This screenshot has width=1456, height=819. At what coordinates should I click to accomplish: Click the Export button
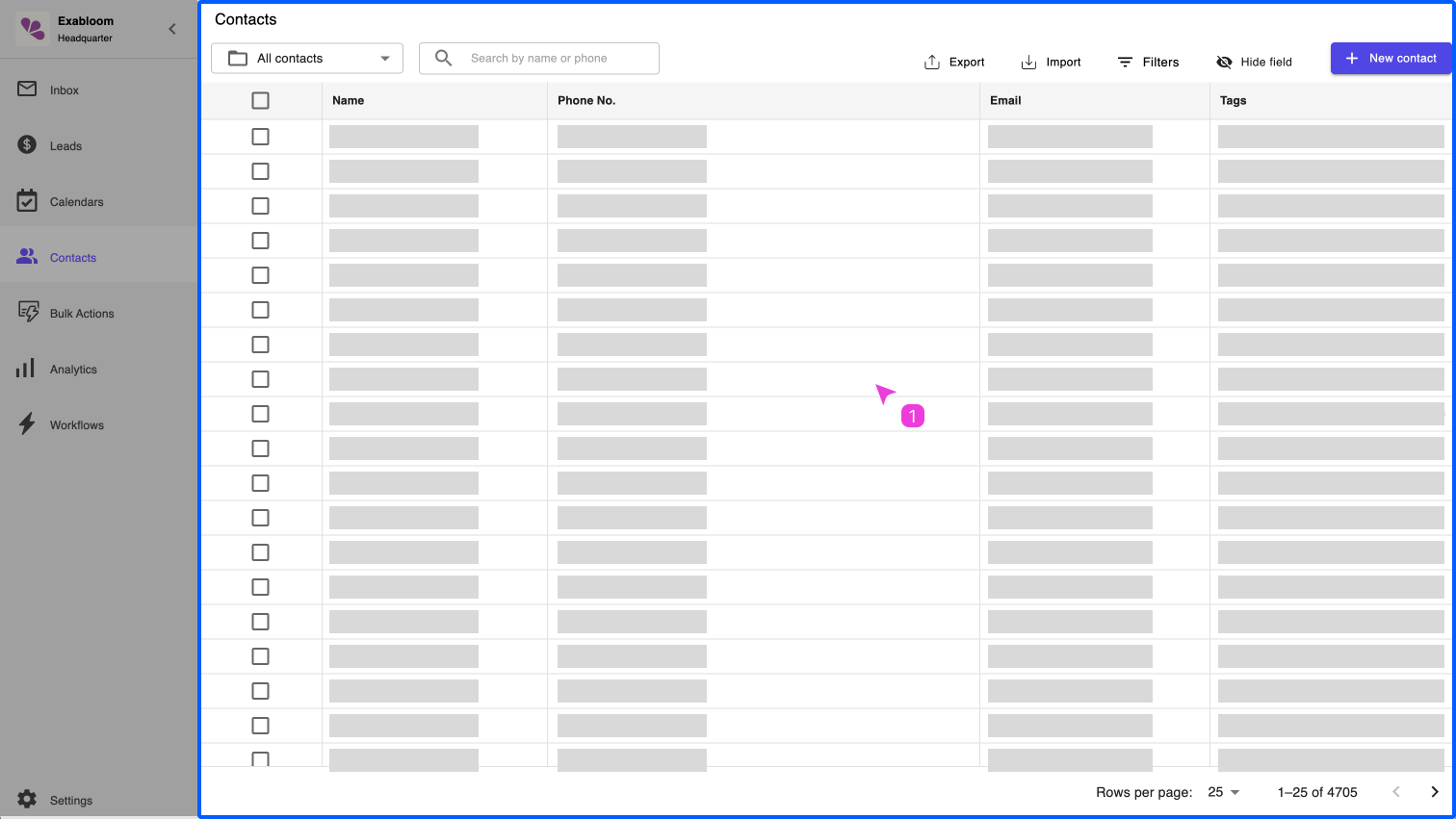pos(954,62)
